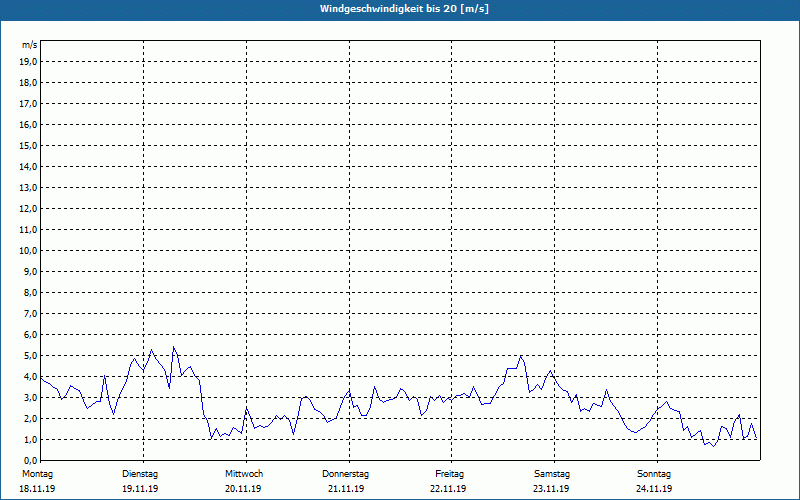Select the 17,0 y-axis label
Screen dimensions: 800x500
point(27,104)
